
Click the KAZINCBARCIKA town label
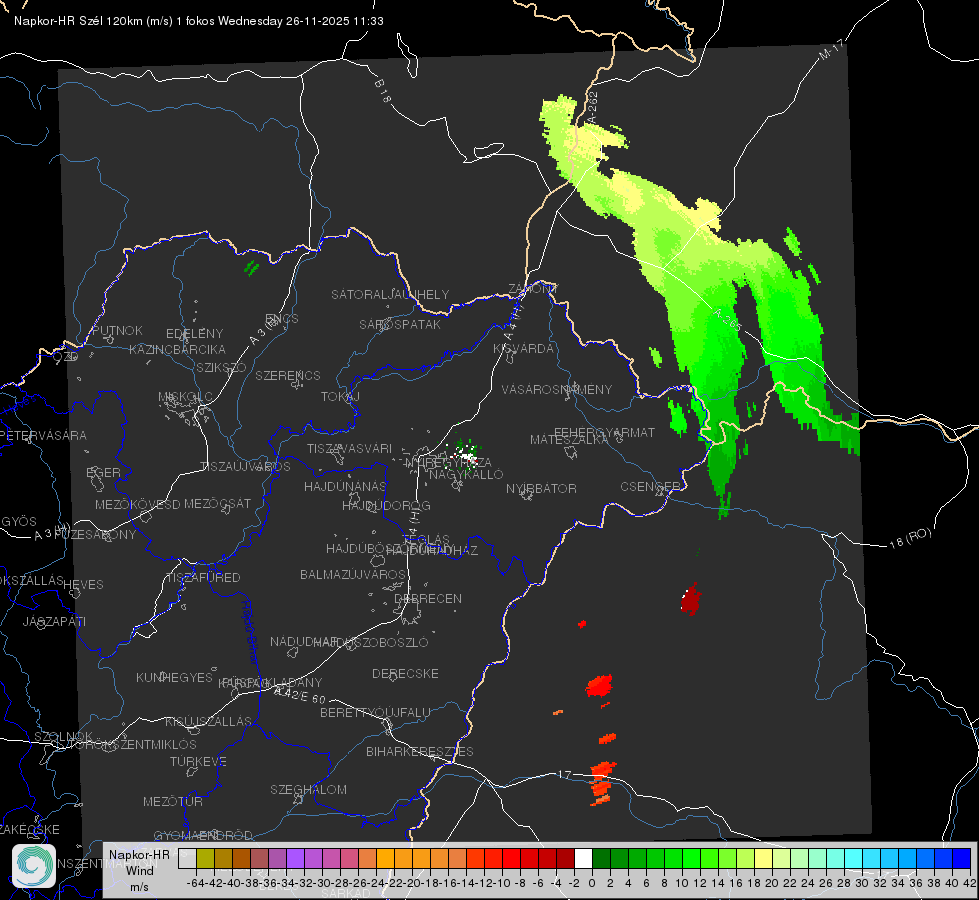(x=177, y=349)
